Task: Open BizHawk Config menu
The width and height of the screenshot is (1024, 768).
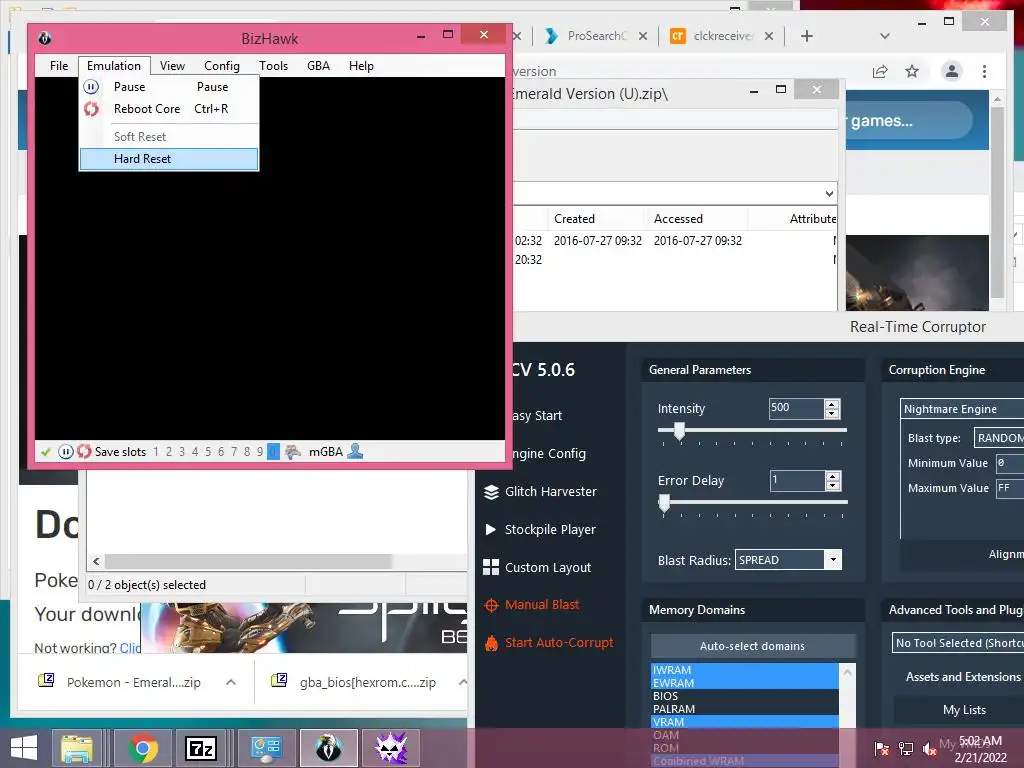Action: point(221,65)
